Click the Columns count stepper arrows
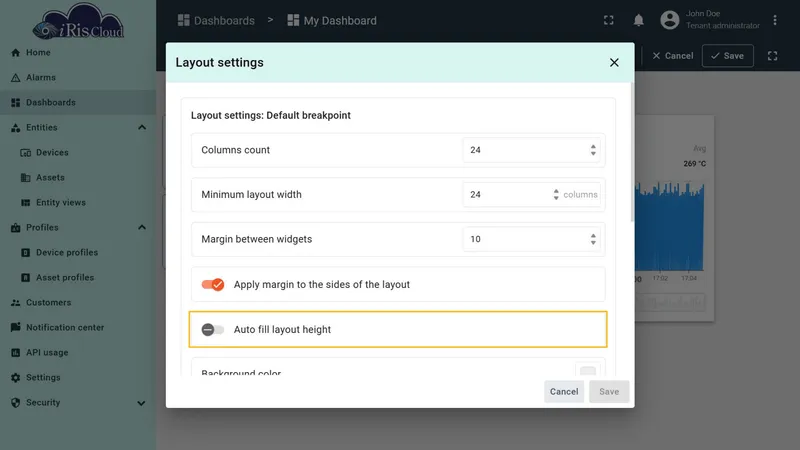This screenshot has height=450, width=800. (593, 150)
